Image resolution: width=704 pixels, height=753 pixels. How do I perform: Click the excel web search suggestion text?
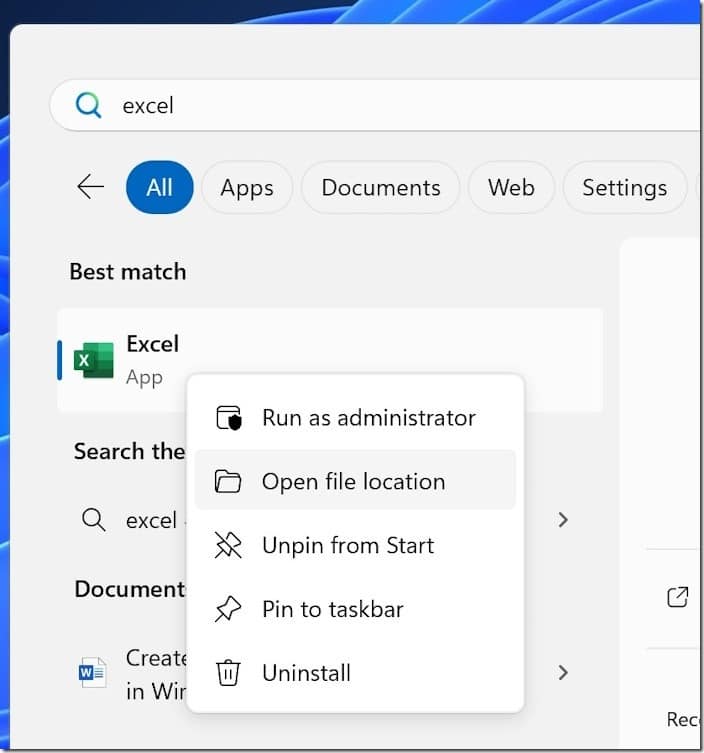point(151,521)
